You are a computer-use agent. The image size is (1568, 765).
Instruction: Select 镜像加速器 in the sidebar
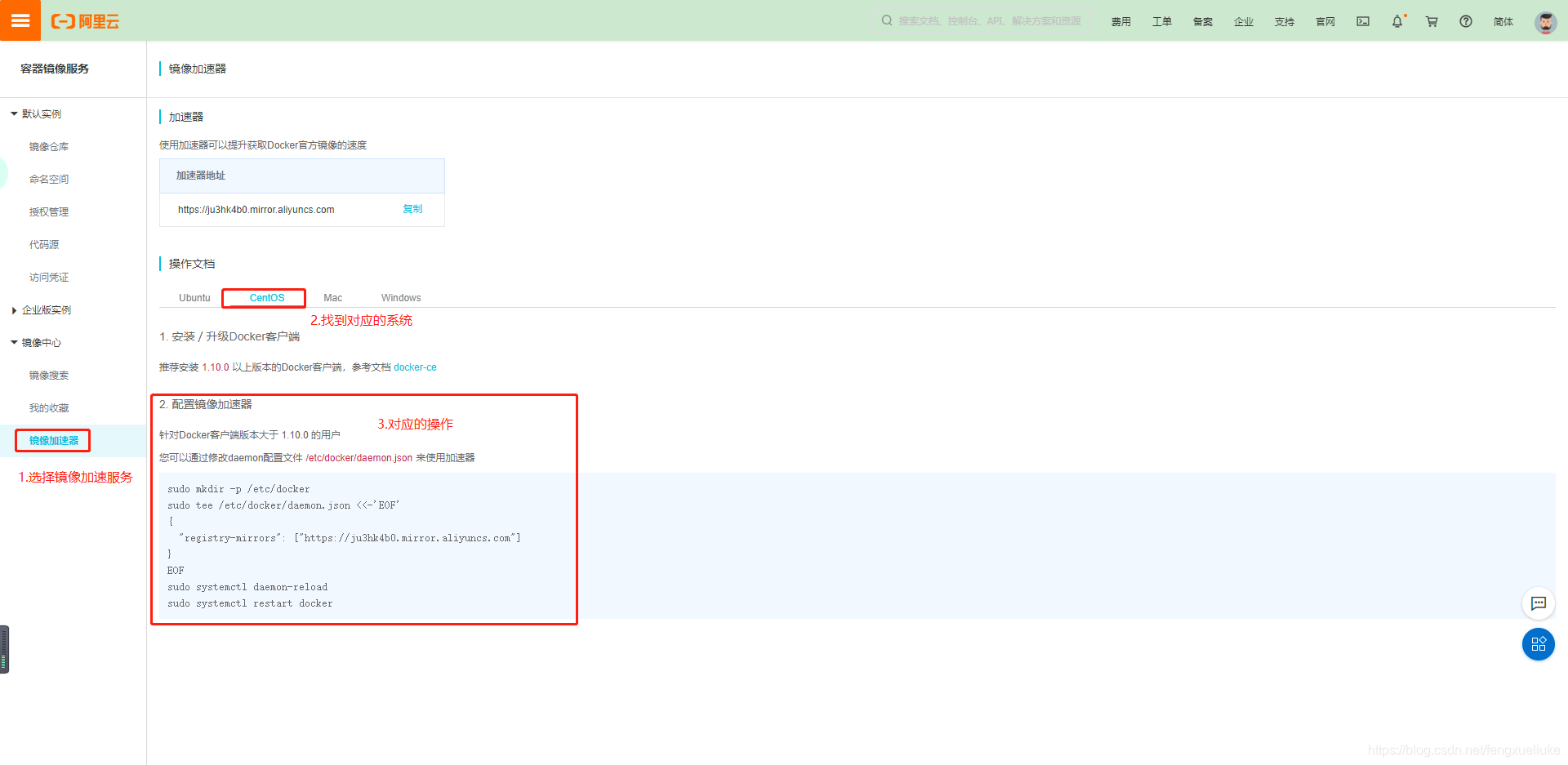tap(54, 441)
